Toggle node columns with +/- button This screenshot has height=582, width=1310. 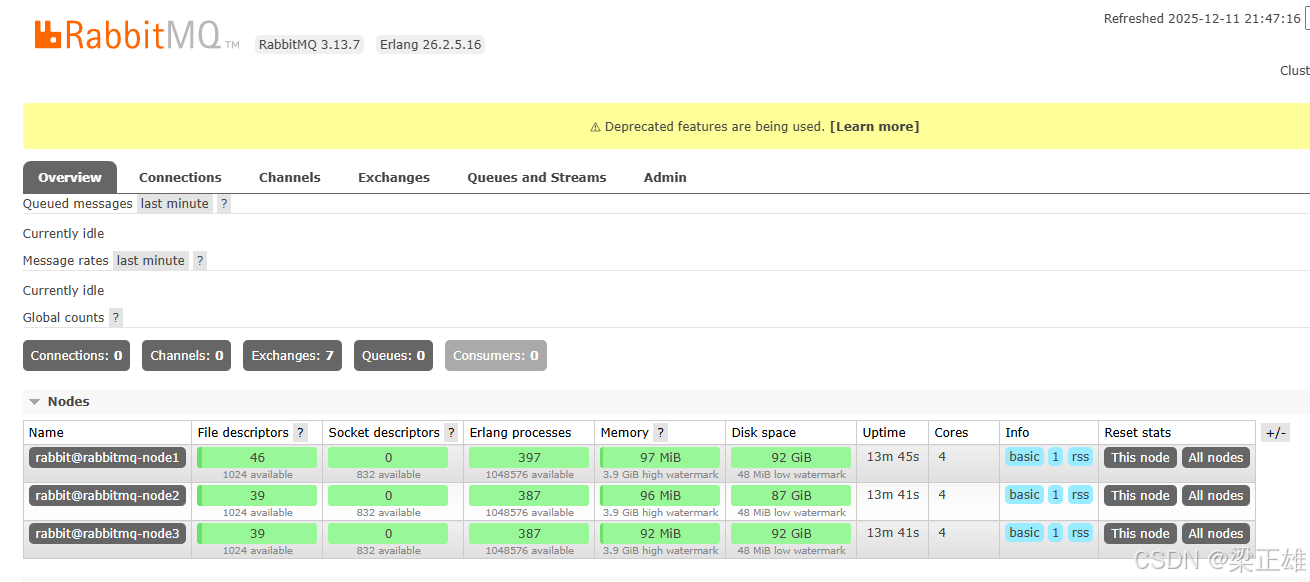tap(1275, 433)
